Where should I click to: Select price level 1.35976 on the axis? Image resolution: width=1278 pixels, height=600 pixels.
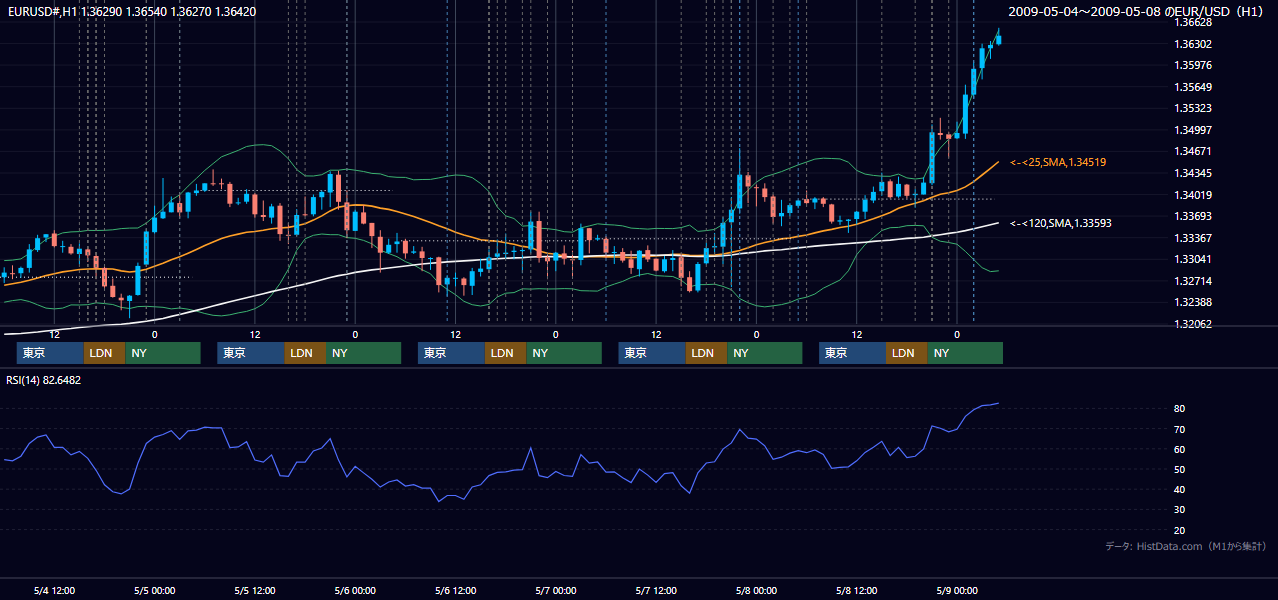tap(1193, 65)
